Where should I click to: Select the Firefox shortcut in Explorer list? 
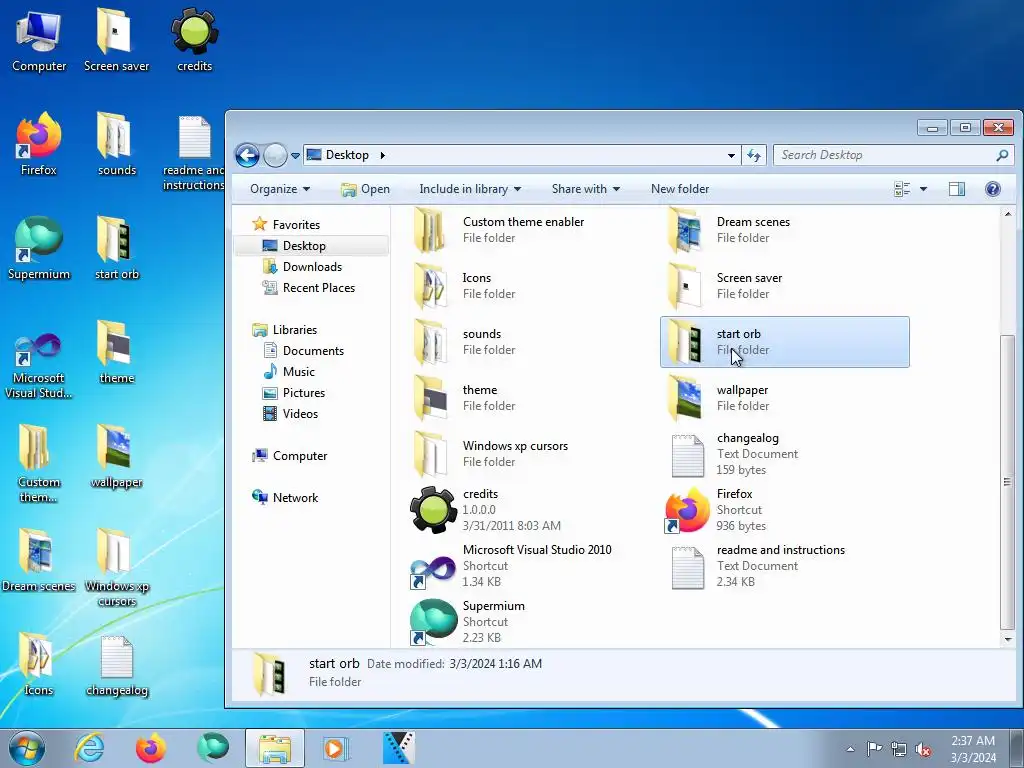click(784, 510)
